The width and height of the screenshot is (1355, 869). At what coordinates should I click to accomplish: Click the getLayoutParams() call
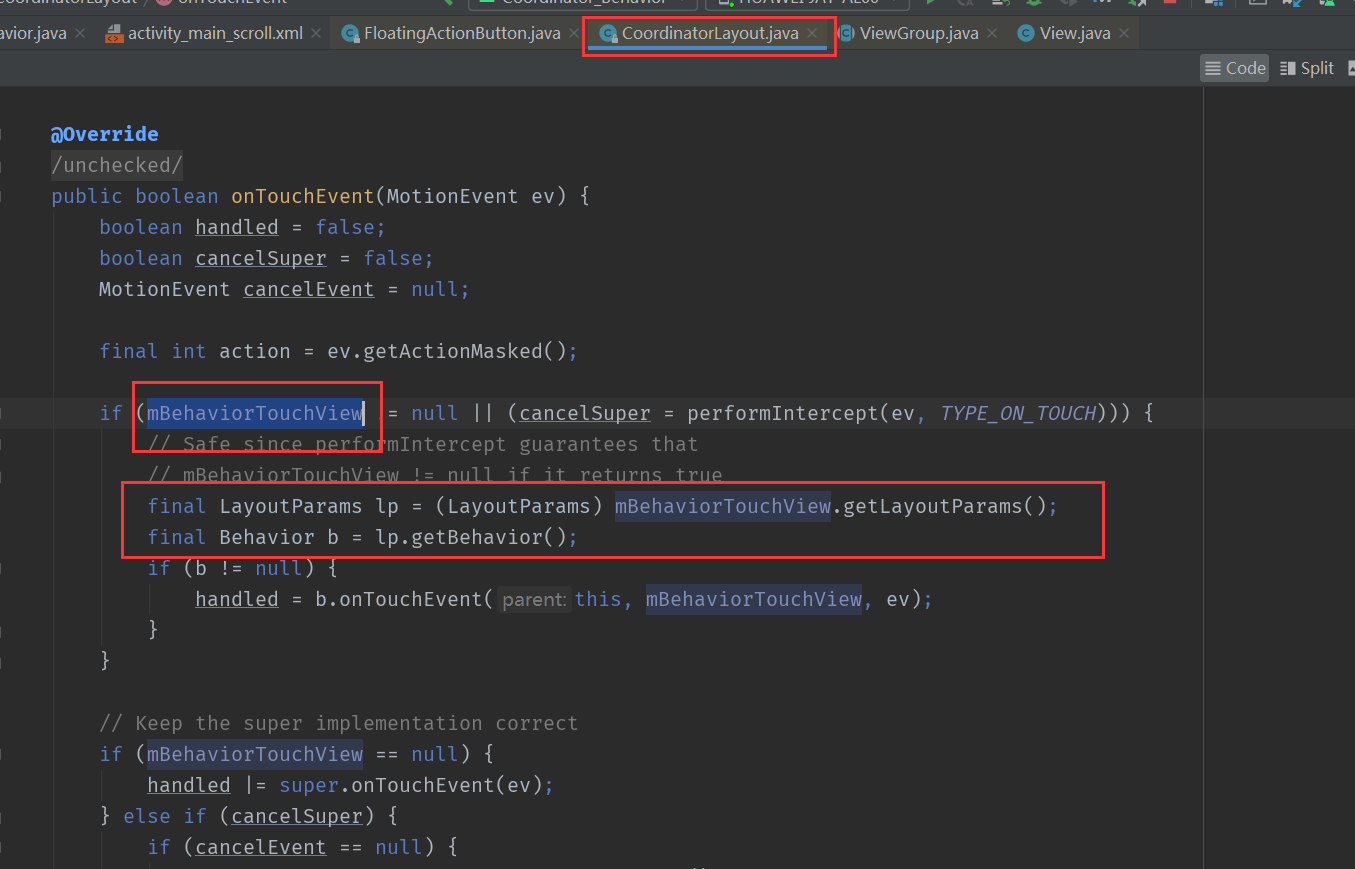tap(944, 506)
